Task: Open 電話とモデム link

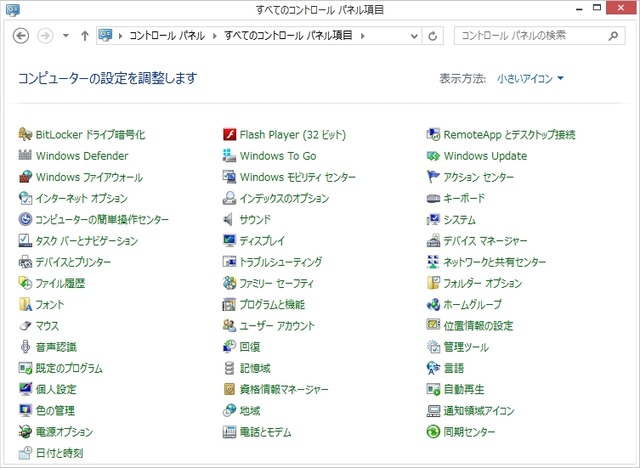Action: 265,431
